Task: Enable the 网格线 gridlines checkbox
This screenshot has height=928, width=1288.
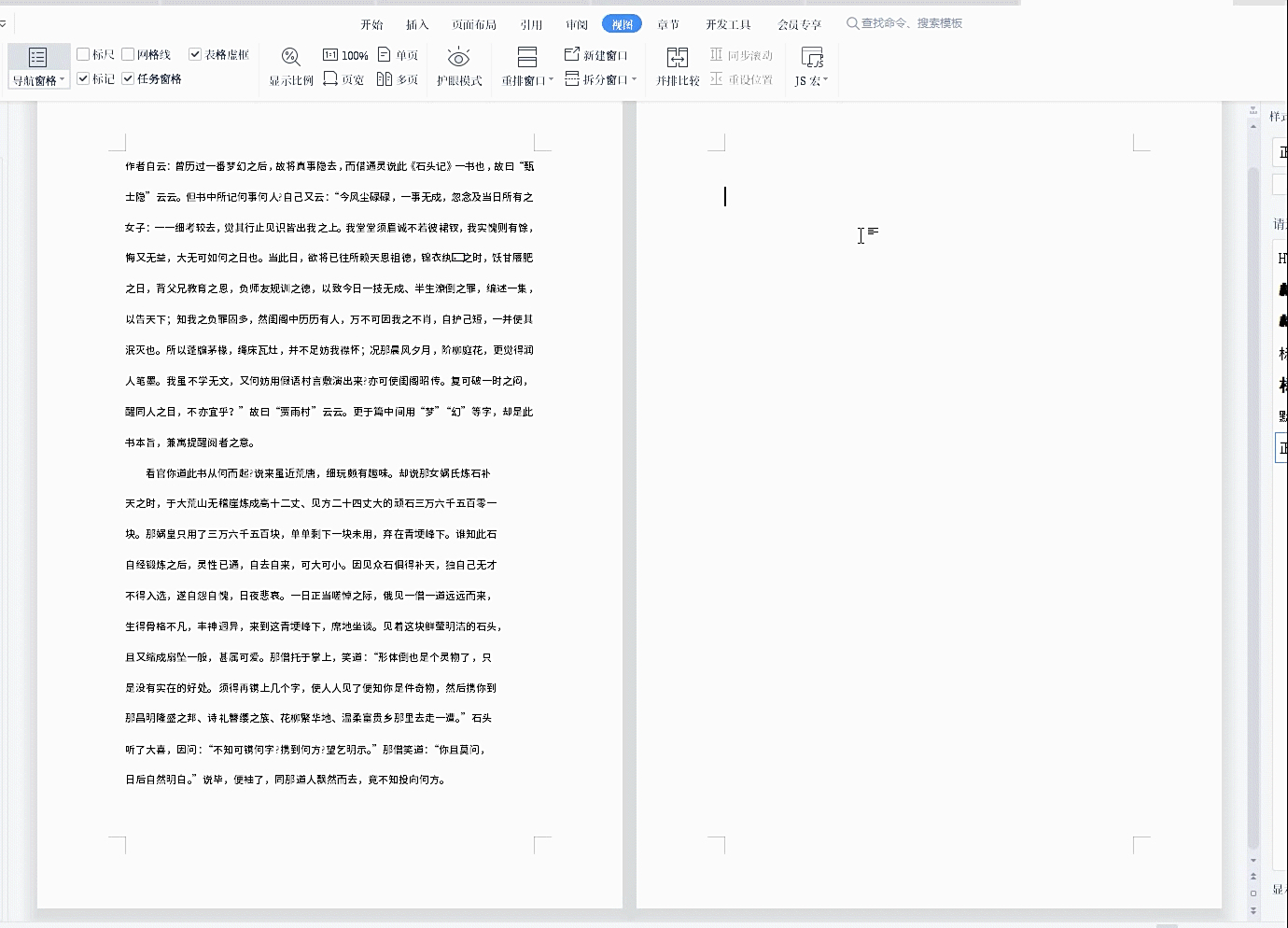Action: pyautogui.click(x=128, y=54)
